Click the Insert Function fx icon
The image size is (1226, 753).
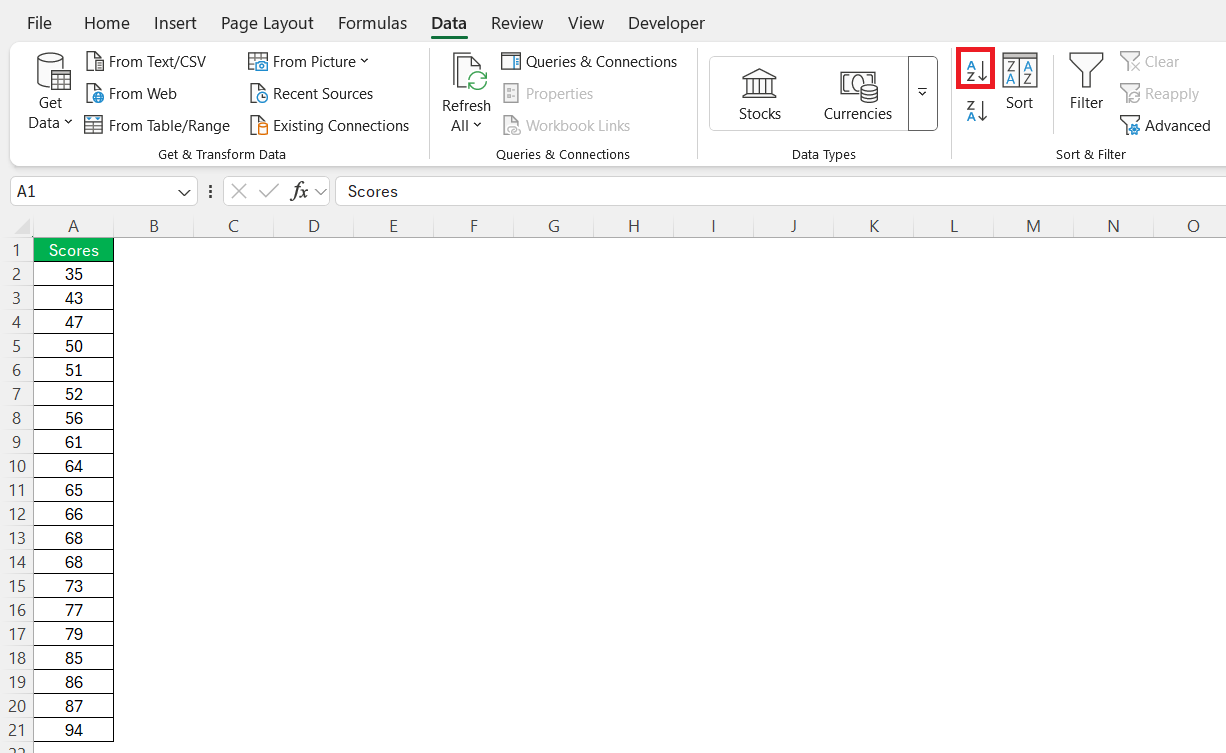299,191
